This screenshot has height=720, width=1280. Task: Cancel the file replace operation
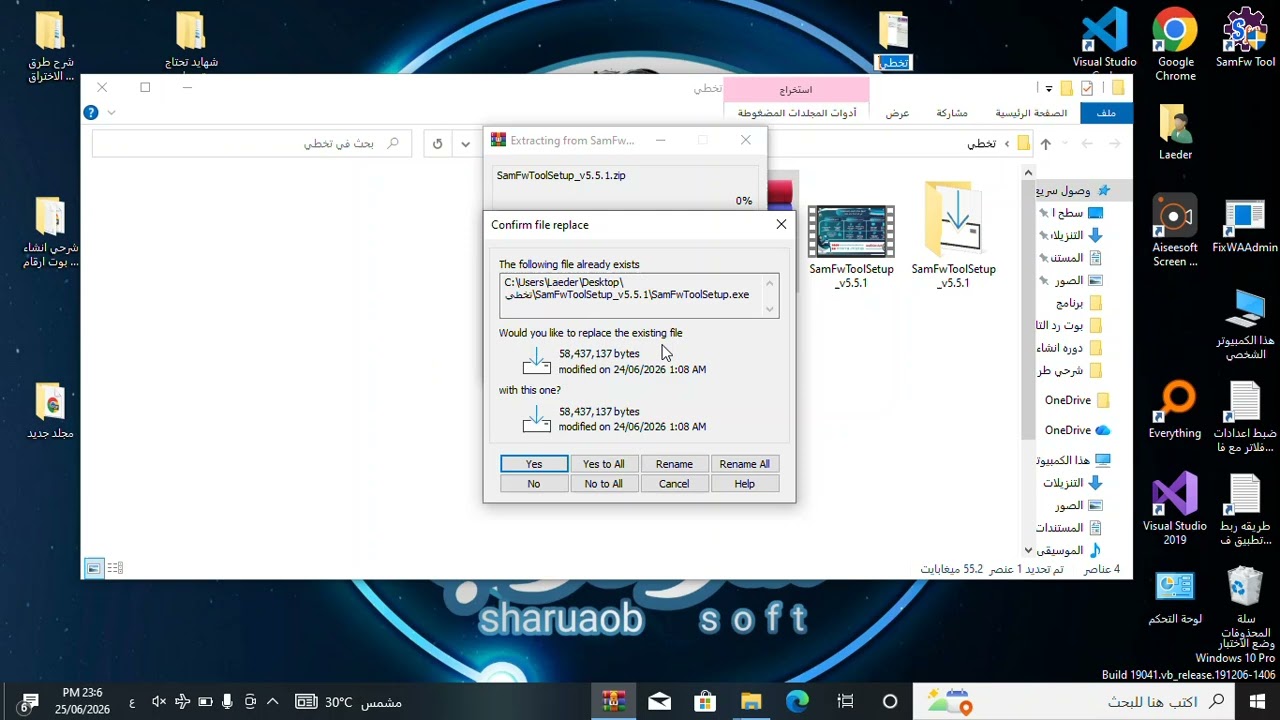674,484
